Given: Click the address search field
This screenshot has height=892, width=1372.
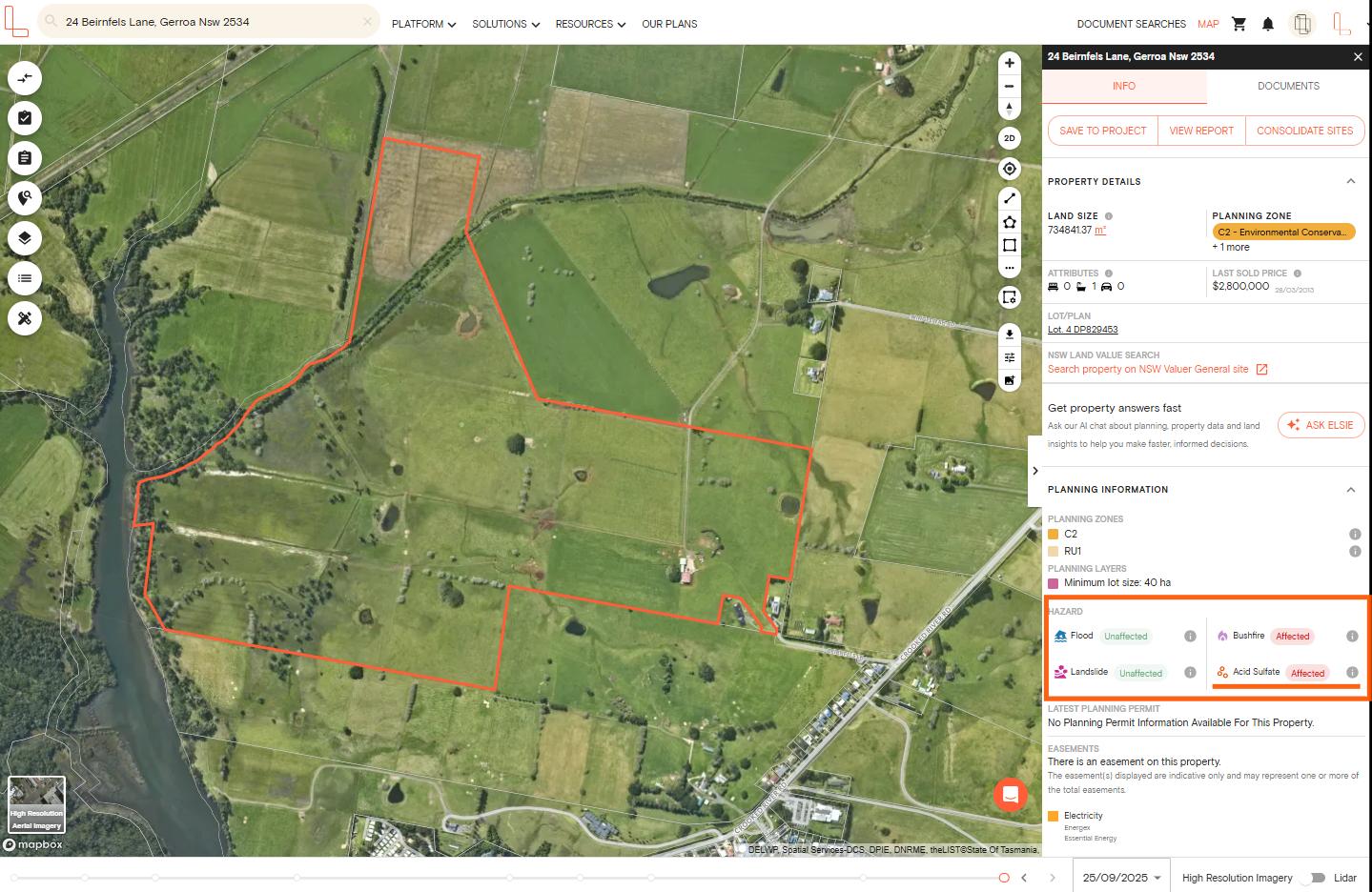Looking at the screenshot, I should pos(210,22).
